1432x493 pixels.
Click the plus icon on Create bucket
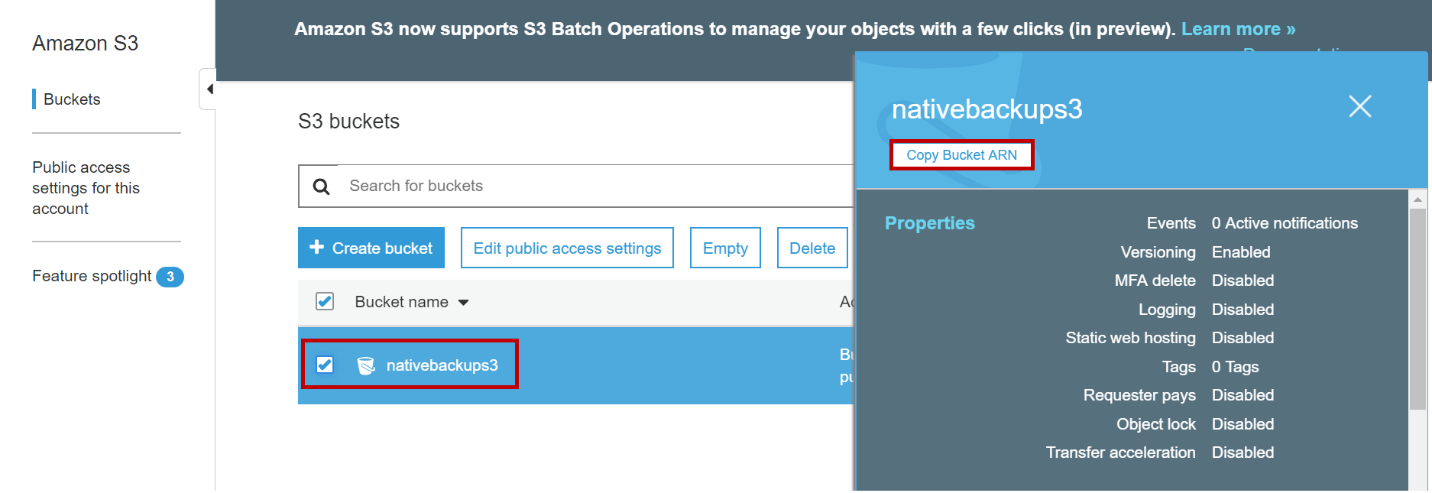tap(317, 248)
